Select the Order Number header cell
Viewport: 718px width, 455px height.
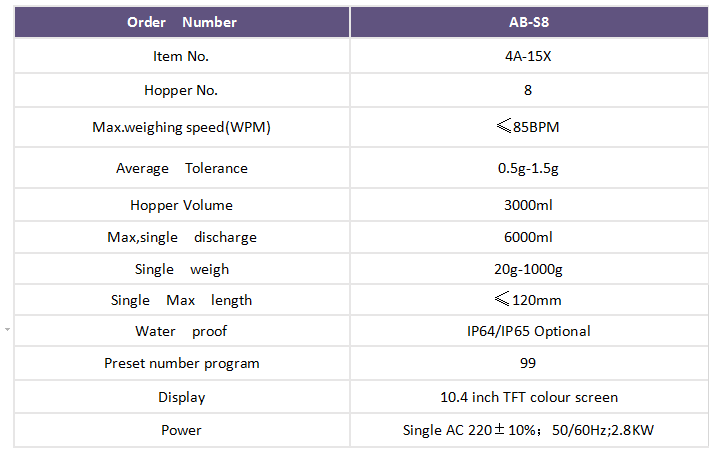pos(182,22)
